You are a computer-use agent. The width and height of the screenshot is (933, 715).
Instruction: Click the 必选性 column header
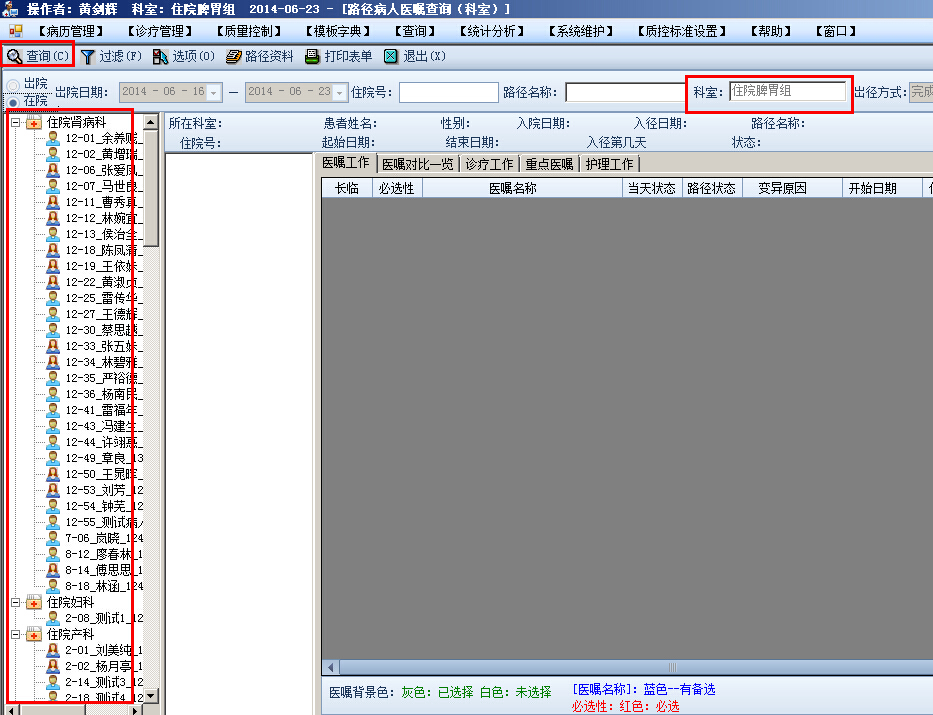click(x=396, y=189)
